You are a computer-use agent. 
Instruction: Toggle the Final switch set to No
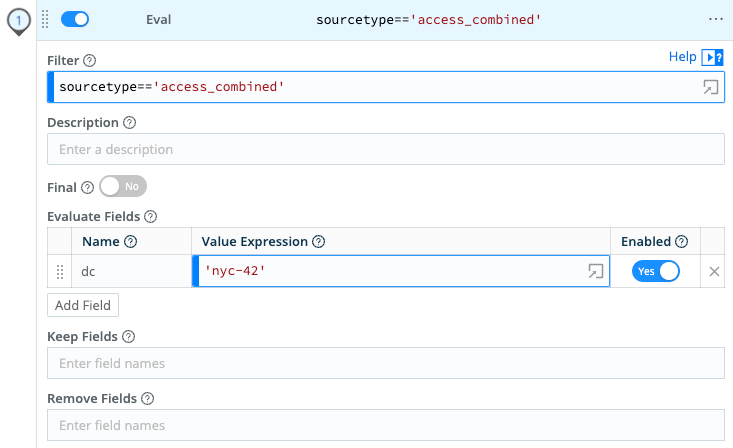click(x=123, y=186)
